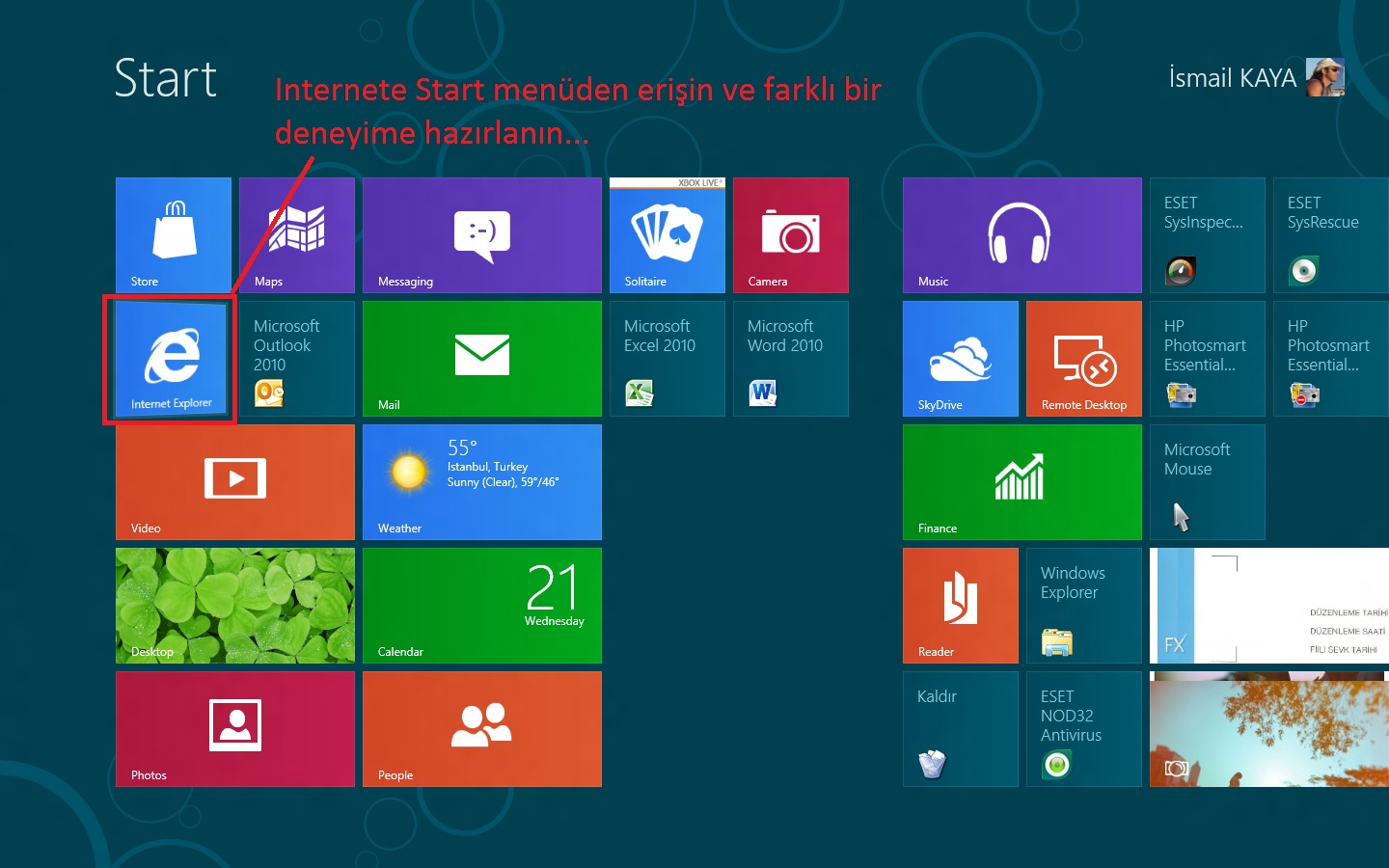
Task: Launch Windows Explorer tile
Action: click(1084, 606)
